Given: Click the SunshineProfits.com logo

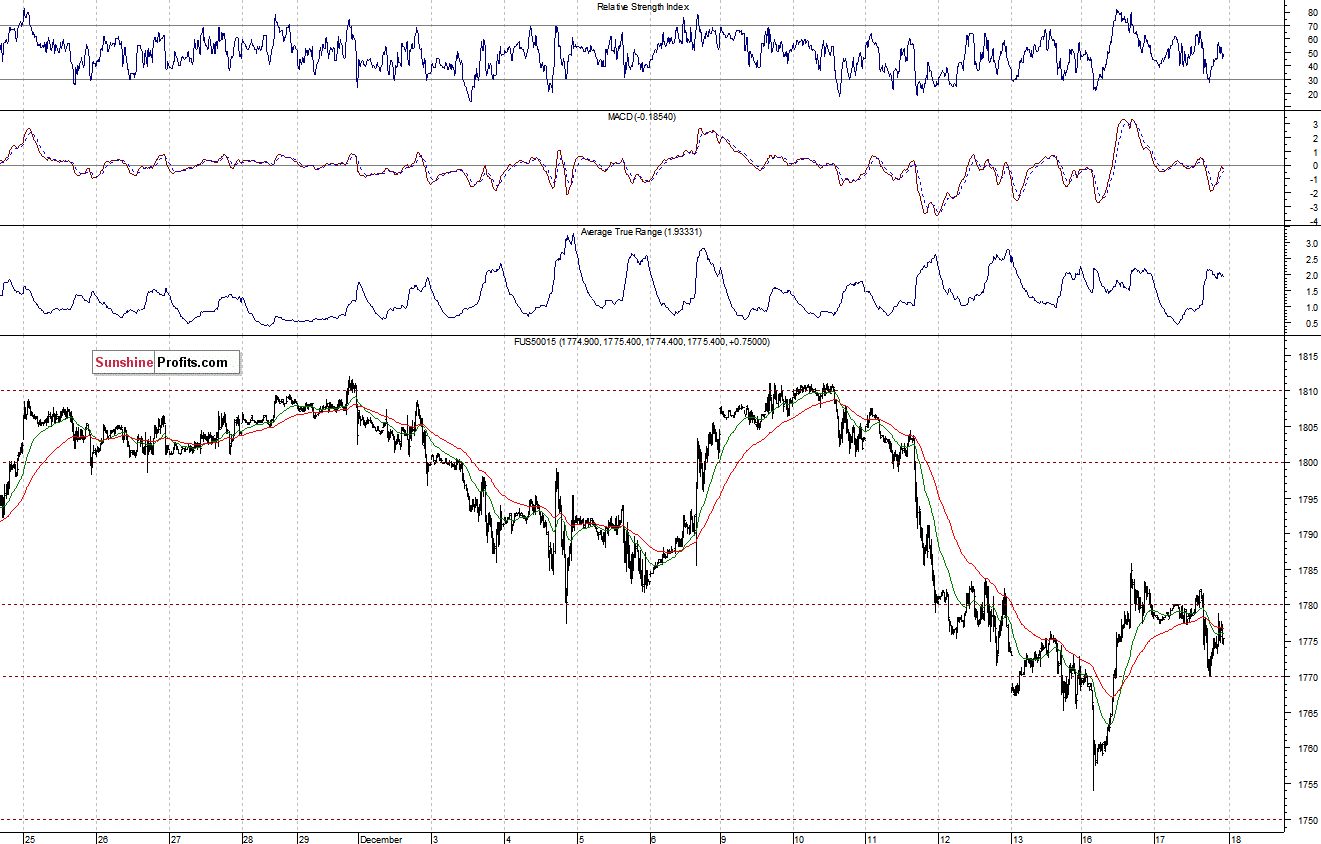Looking at the screenshot, I should point(166,363).
